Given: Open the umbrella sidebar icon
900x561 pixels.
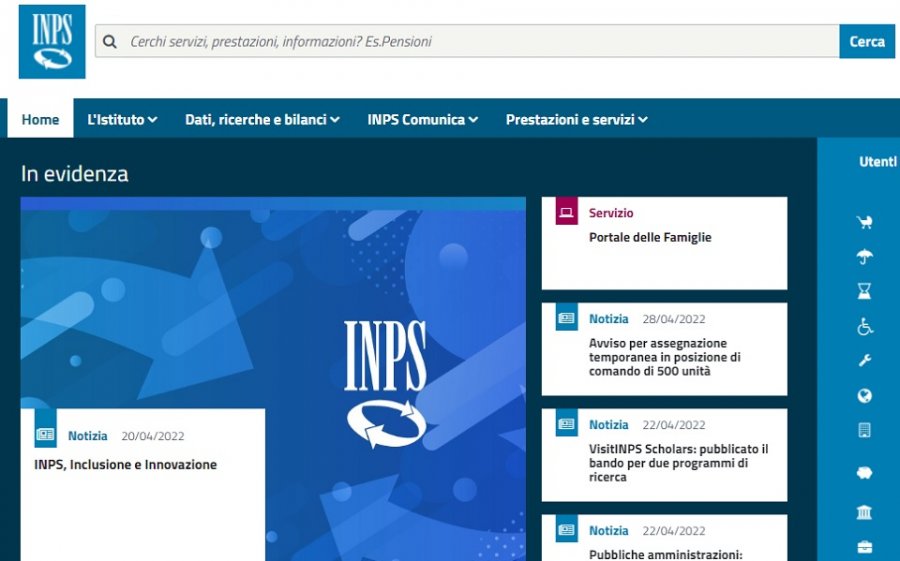Looking at the screenshot, I should coord(864,256).
